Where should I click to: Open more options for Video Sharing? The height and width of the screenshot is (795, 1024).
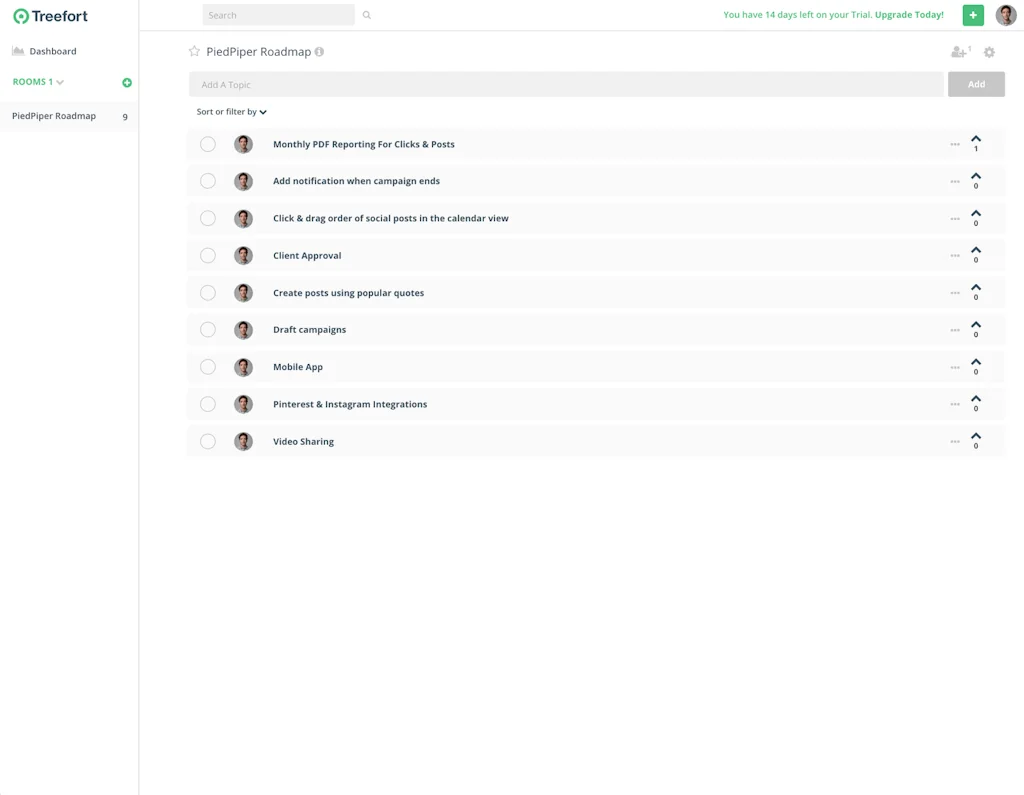(x=955, y=442)
